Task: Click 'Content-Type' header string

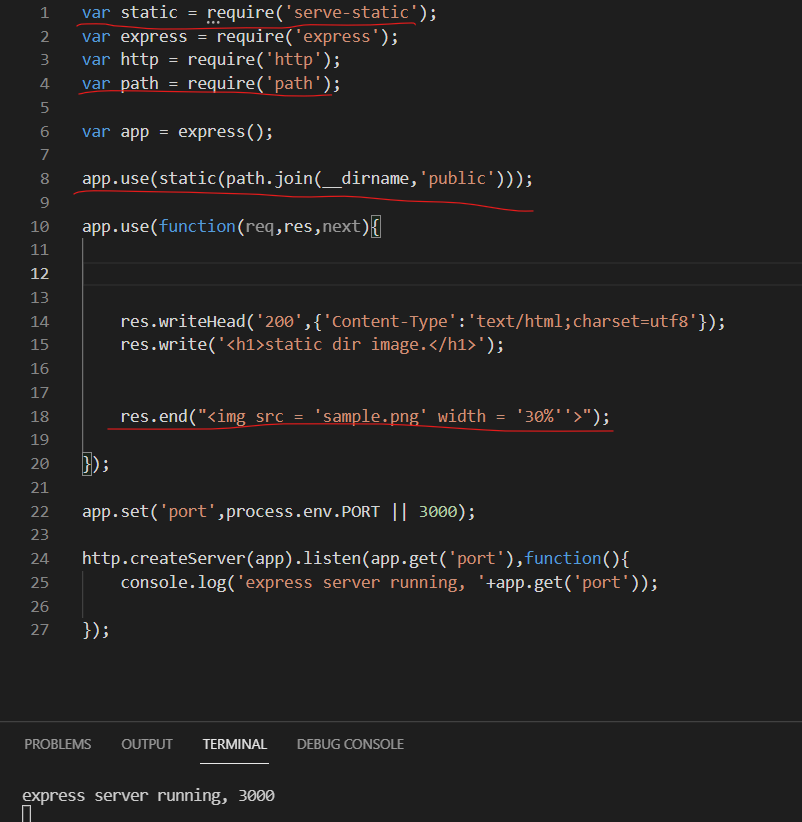Action: coord(389,321)
